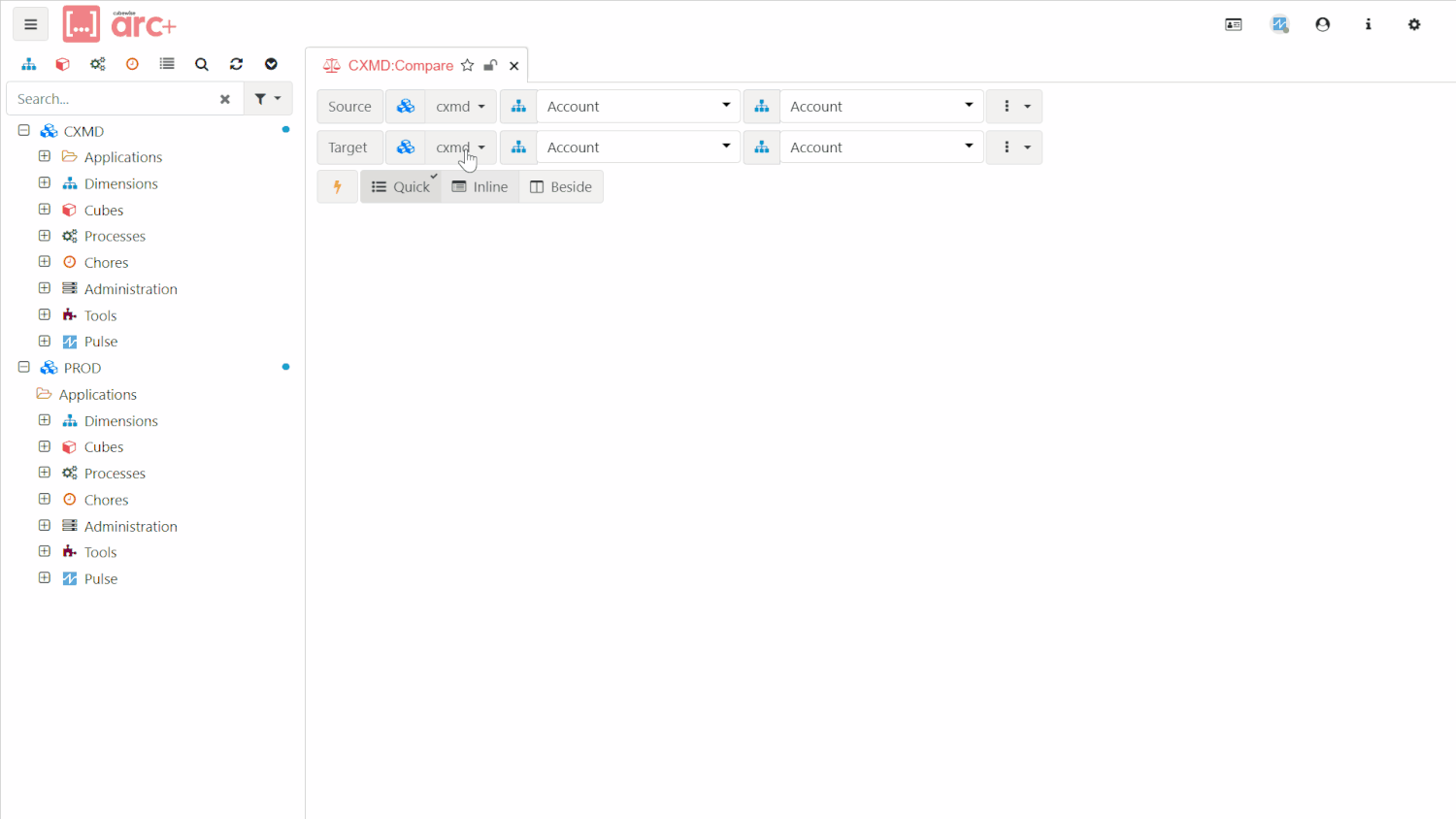
Task: Open Administration under PROD
Action: (130, 526)
